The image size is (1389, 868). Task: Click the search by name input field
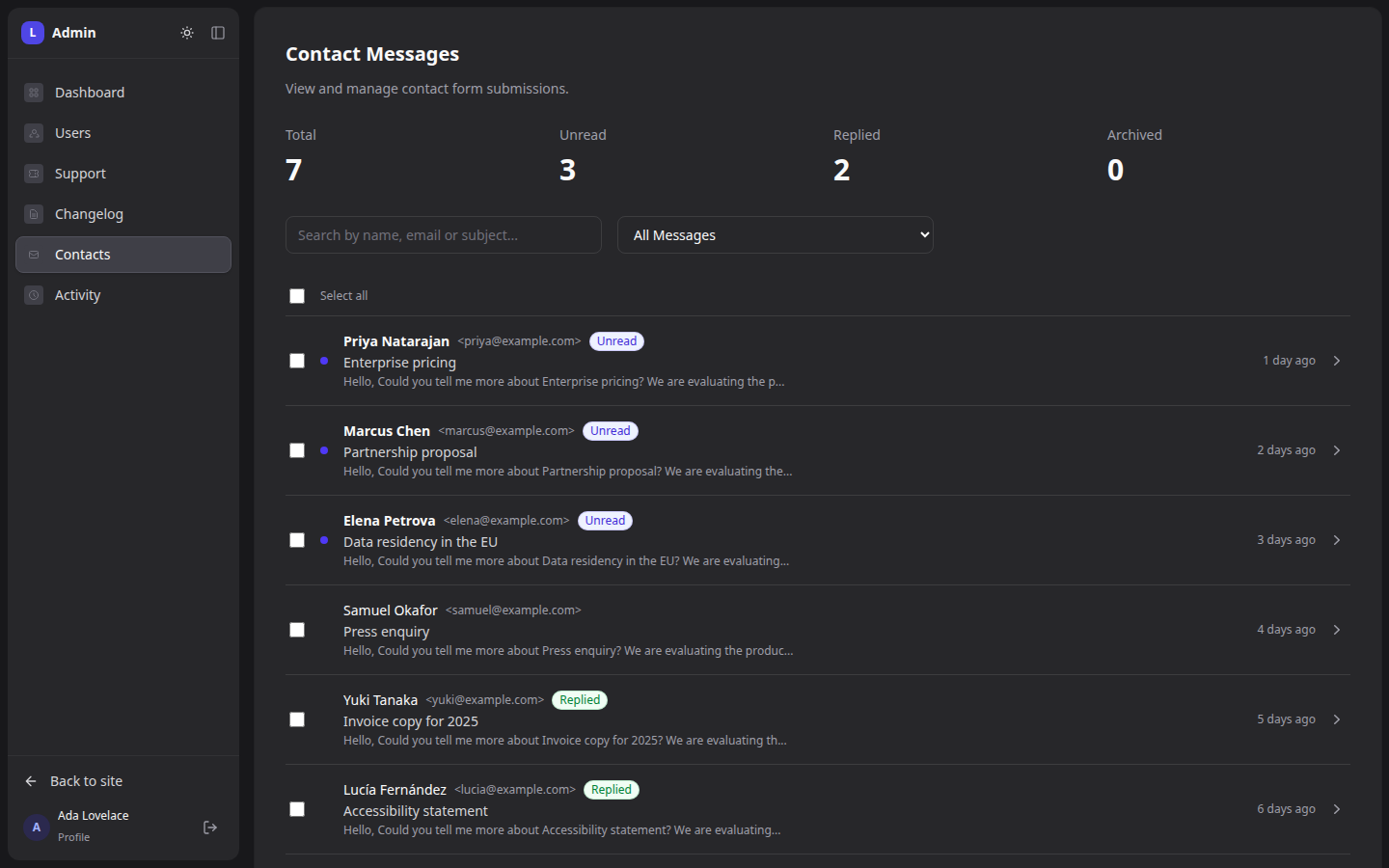444,235
